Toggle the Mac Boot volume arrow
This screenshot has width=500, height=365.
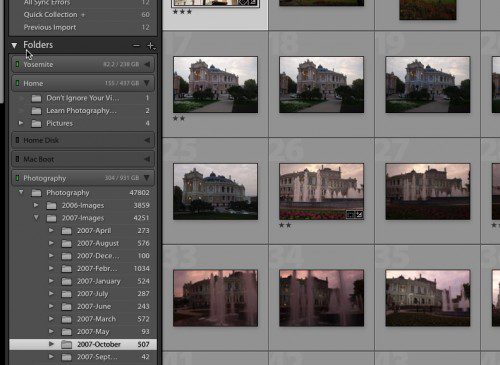147,159
